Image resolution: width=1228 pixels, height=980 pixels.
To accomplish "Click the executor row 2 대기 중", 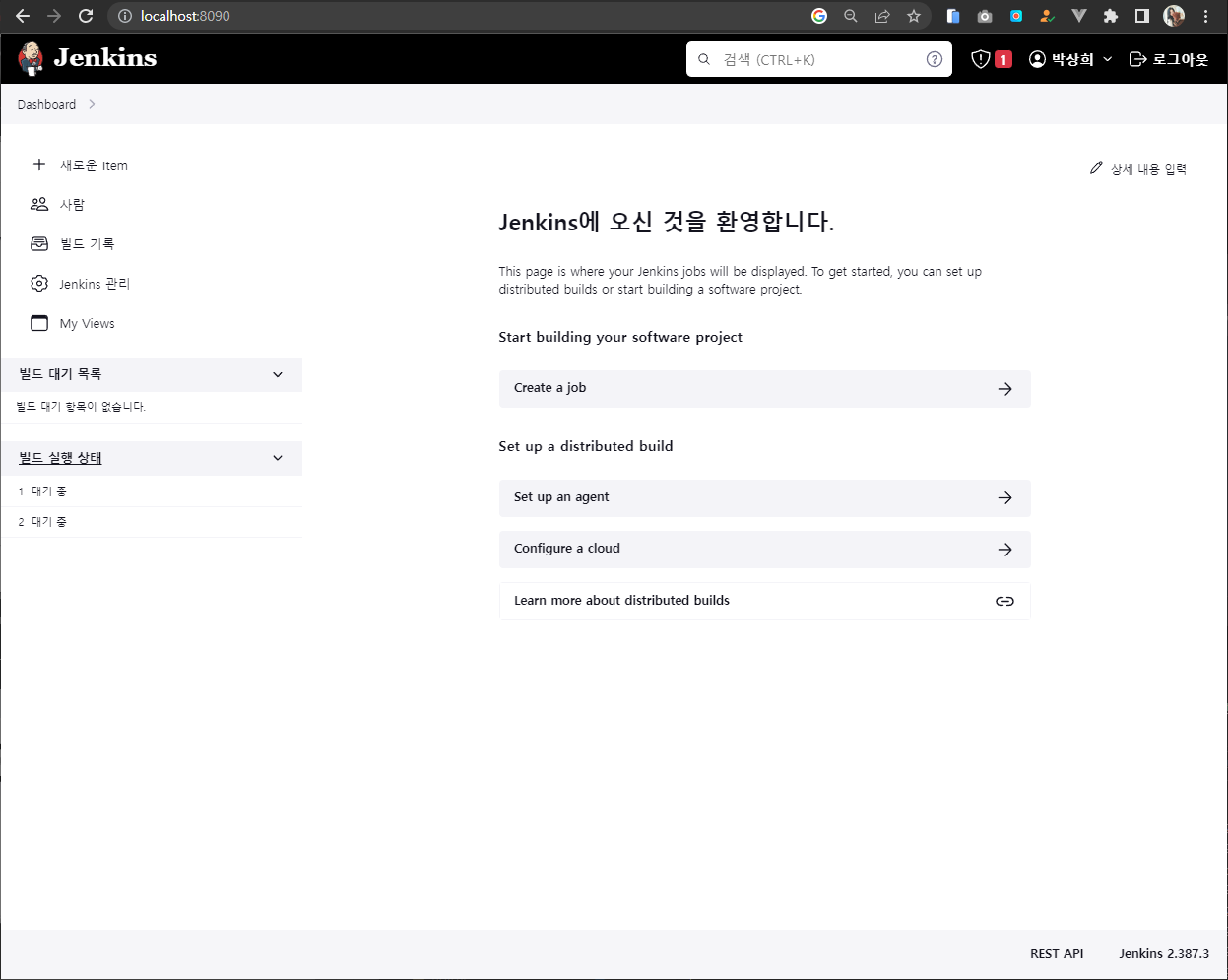I will [x=152, y=522].
